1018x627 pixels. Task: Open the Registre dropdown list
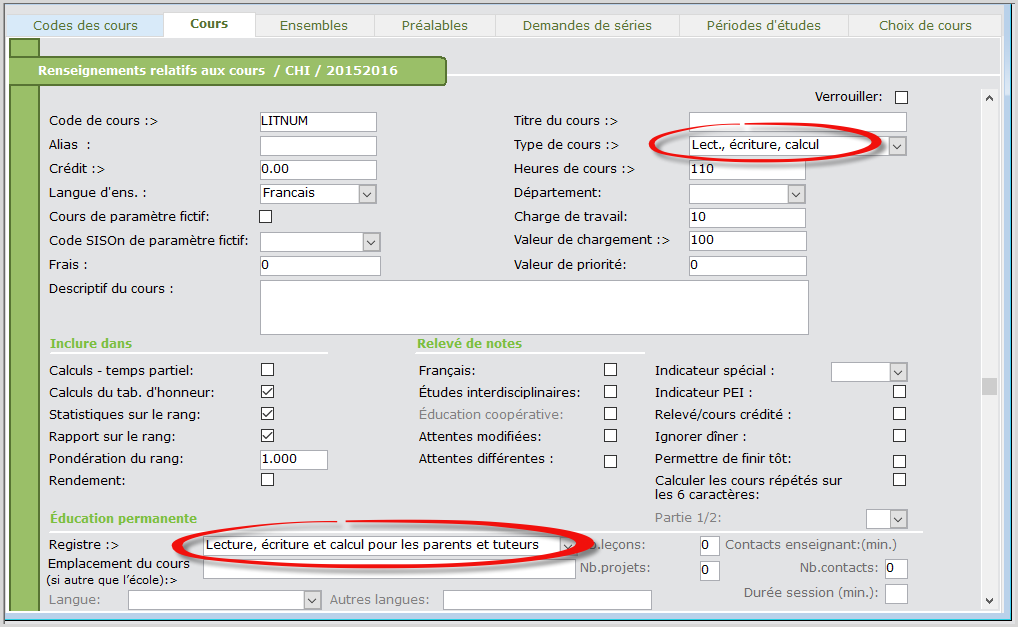[x=567, y=546]
